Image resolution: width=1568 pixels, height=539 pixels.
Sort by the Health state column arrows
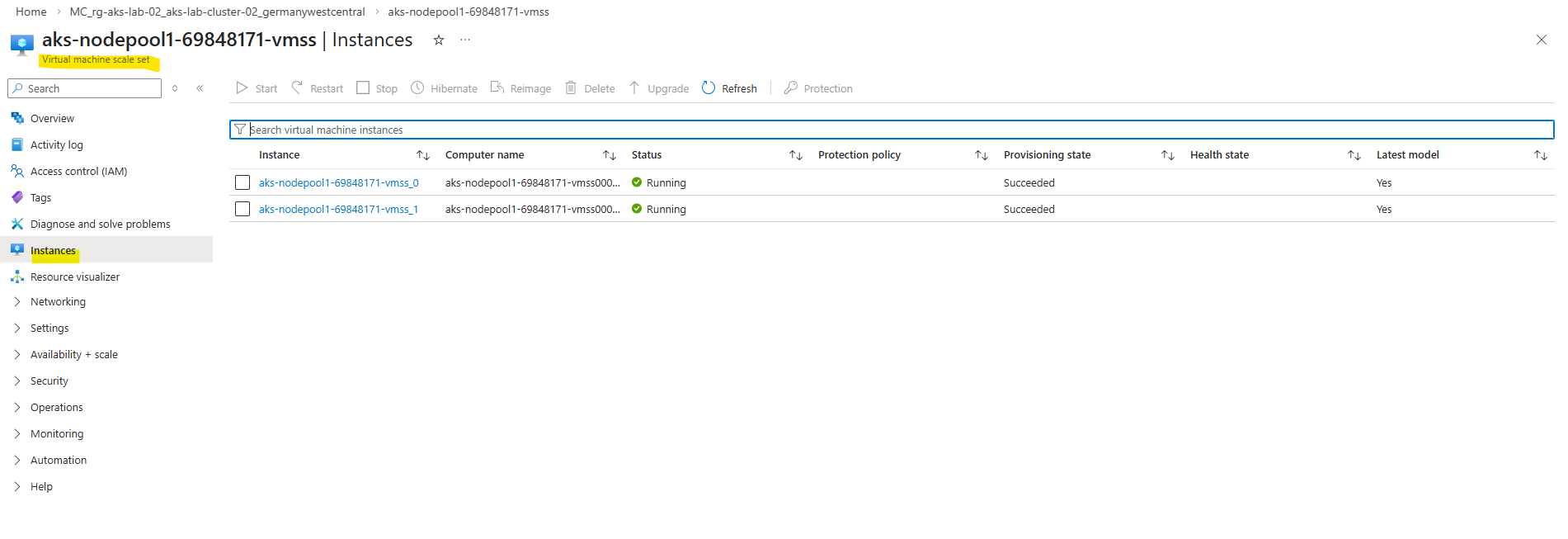pyautogui.click(x=1354, y=155)
